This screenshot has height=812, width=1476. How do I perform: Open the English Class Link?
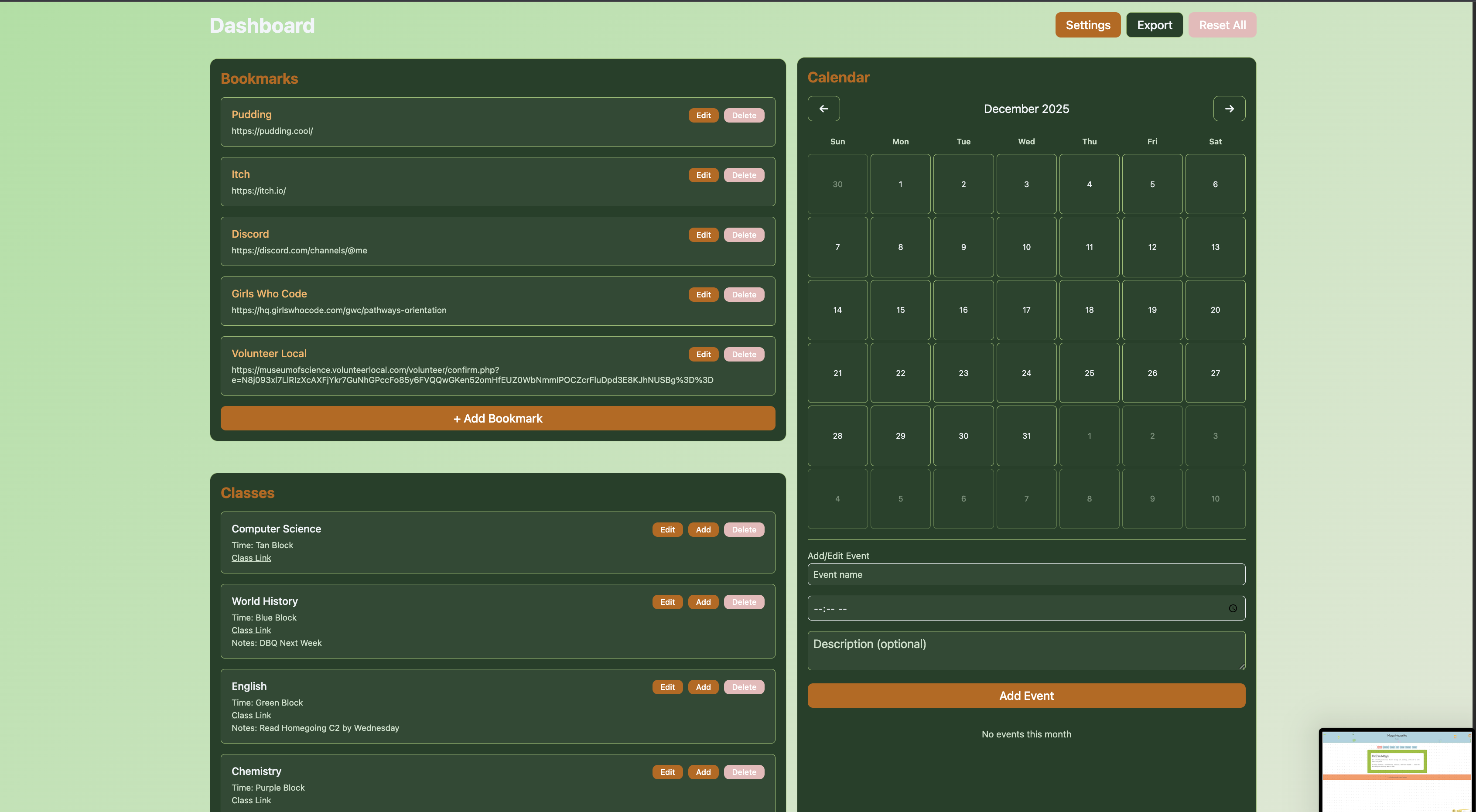pyautogui.click(x=251, y=715)
